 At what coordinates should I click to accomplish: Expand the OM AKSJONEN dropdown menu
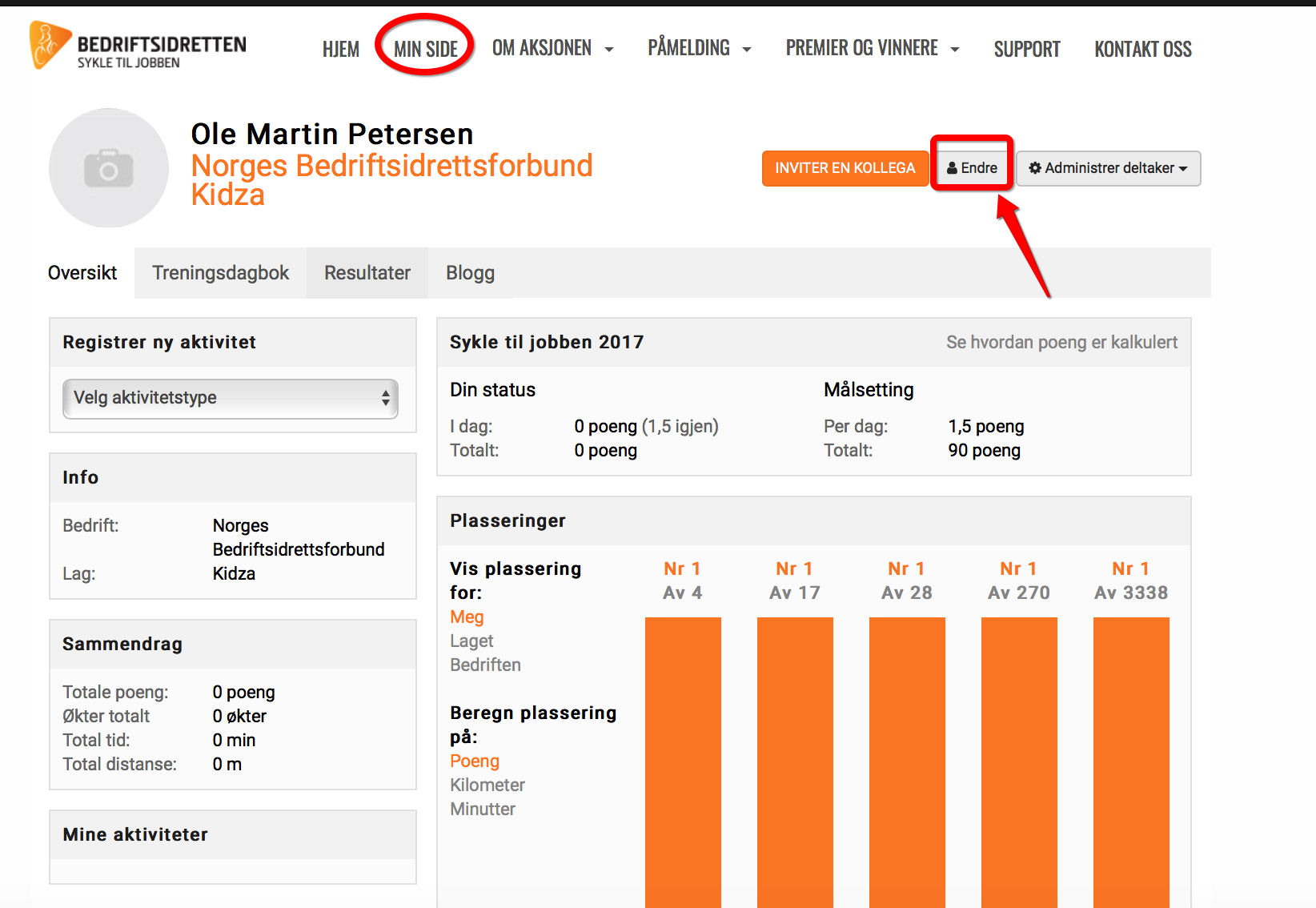tap(552, 48)
